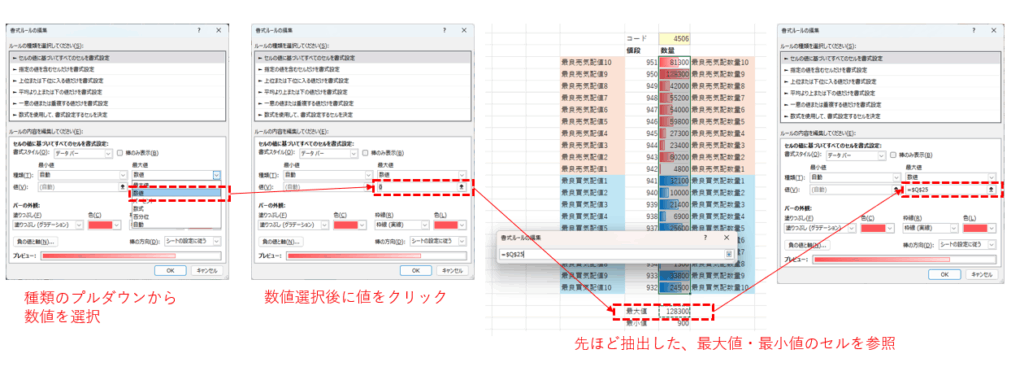This screenshot has height=367, width=1024.
Task: Click help ? in dialog with open 種類 list
Action: point(199,30)
